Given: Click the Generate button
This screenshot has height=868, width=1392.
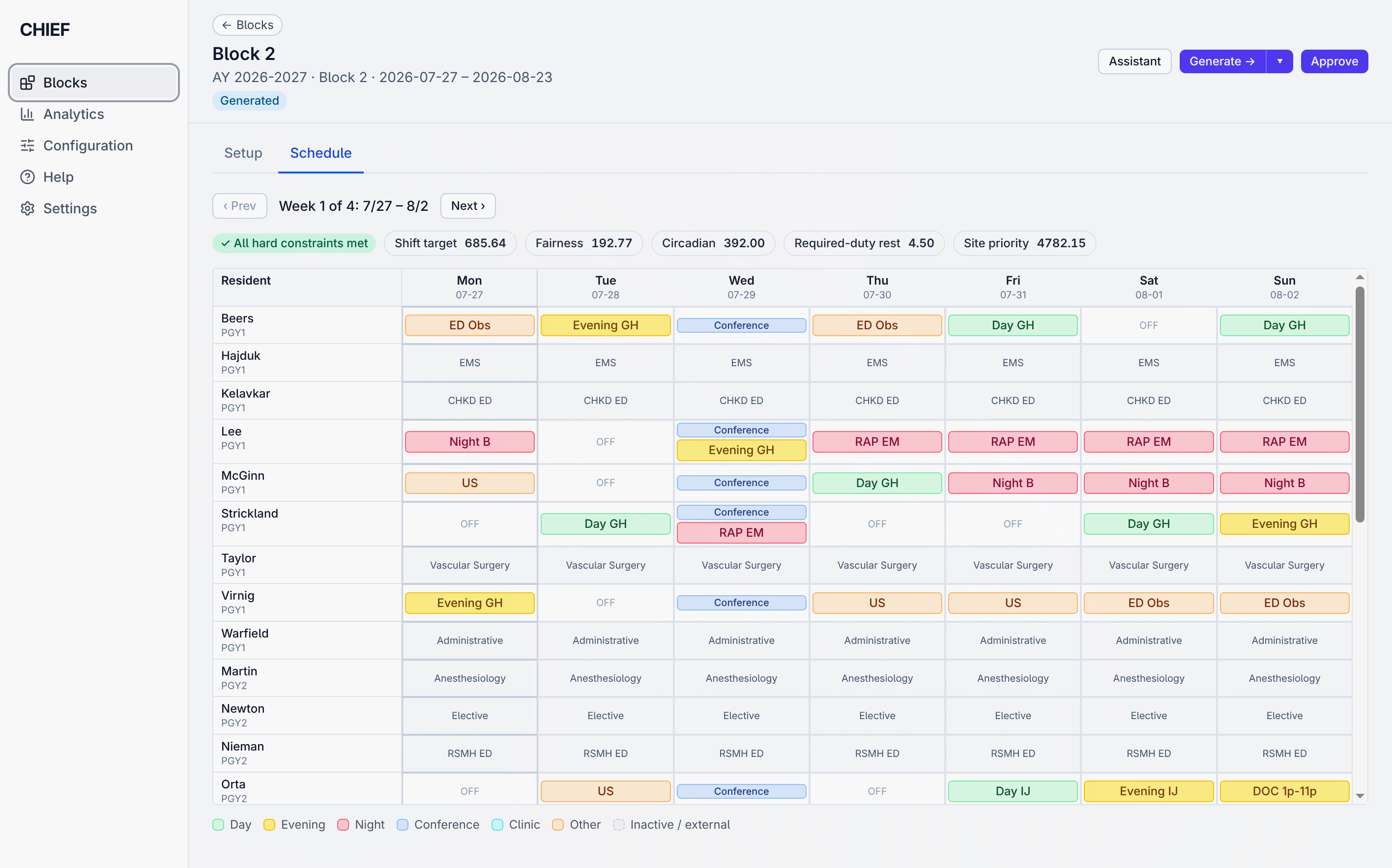Looking at the screenshot, I should [1222, 61].
